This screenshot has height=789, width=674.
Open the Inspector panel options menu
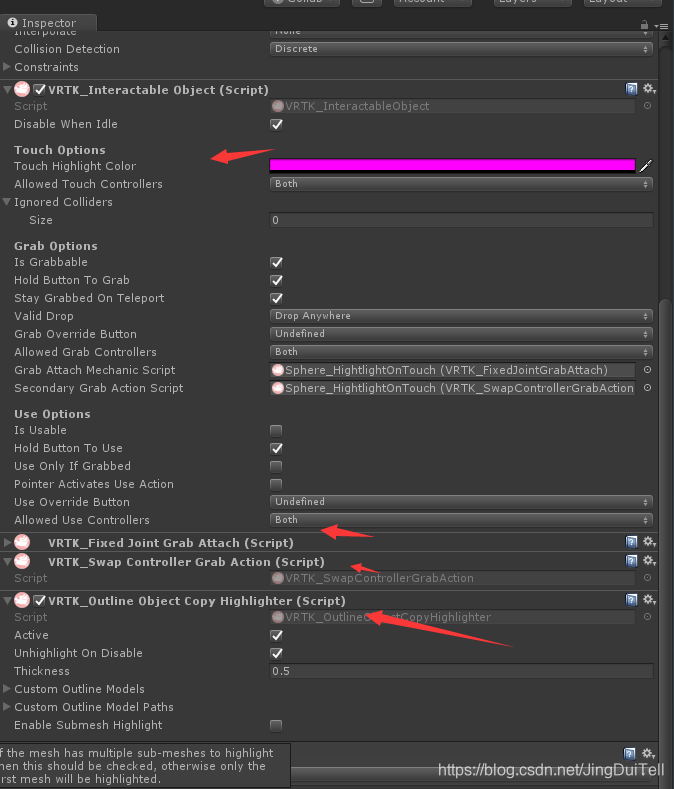661,26
